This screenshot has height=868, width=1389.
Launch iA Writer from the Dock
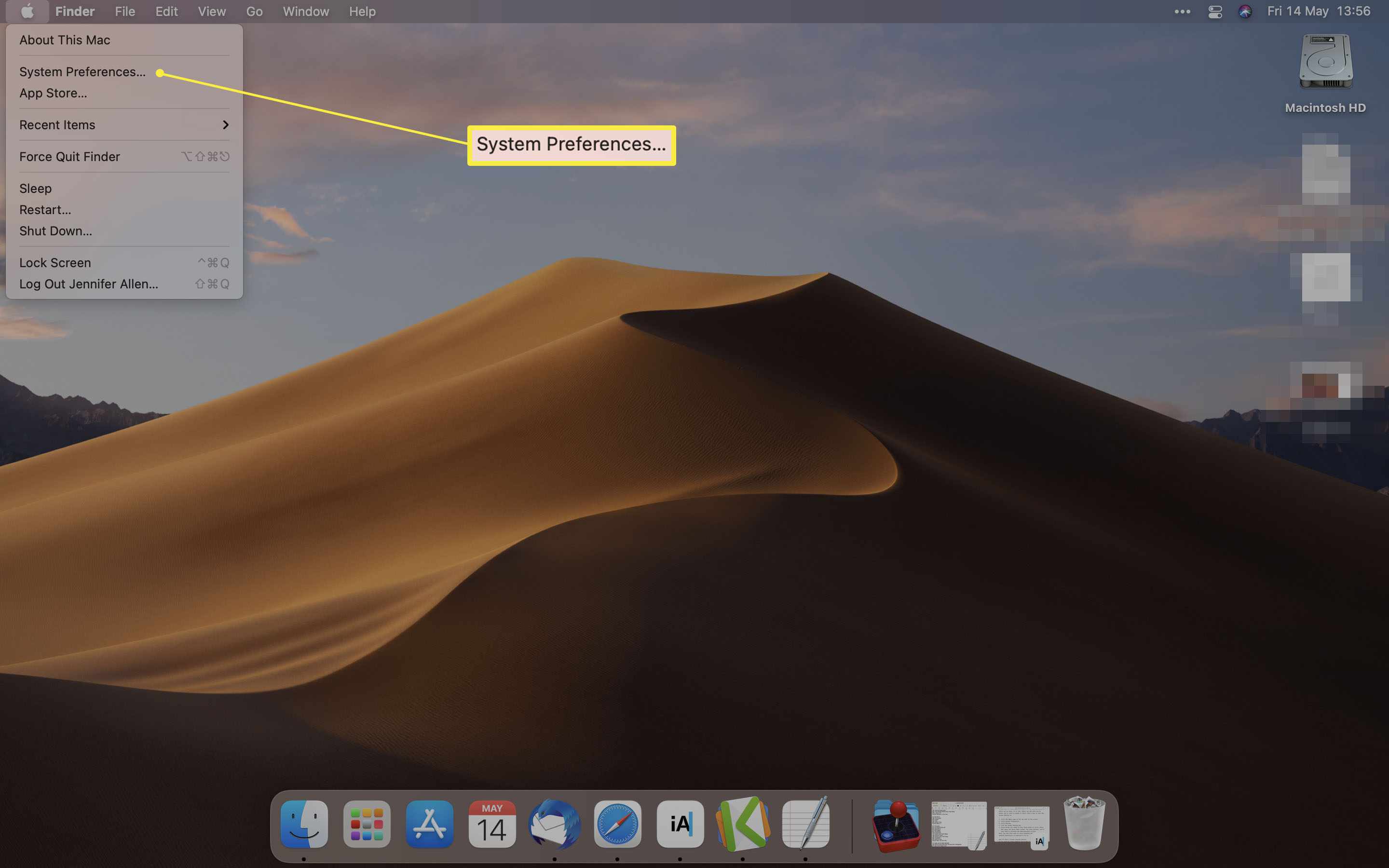pyautogui.click(x=680, y=825)
